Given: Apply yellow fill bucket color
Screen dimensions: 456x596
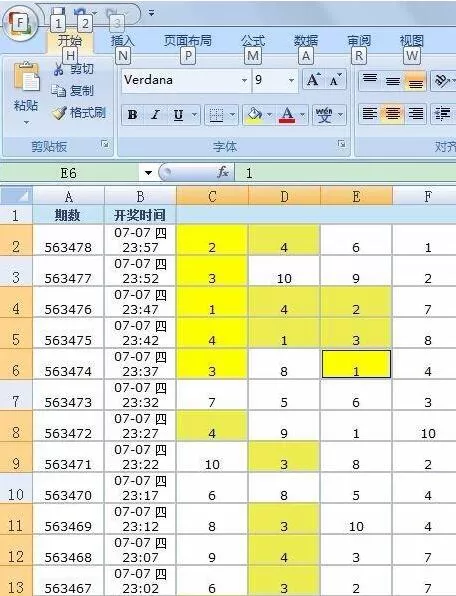Looking at the screenshot, I should [254, 114].
